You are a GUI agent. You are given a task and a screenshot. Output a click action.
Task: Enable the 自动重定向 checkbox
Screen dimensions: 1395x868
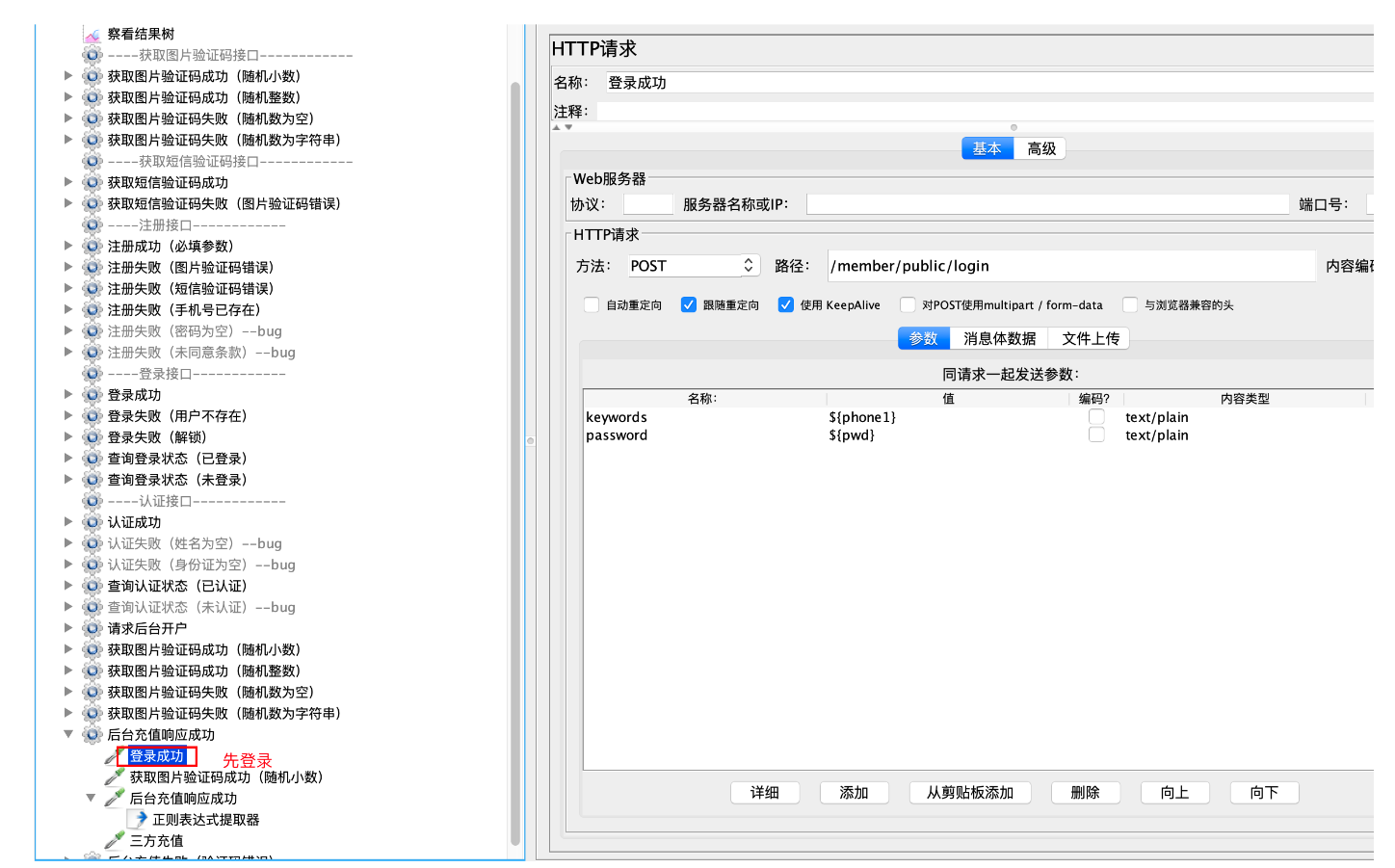tap(592, 304)
